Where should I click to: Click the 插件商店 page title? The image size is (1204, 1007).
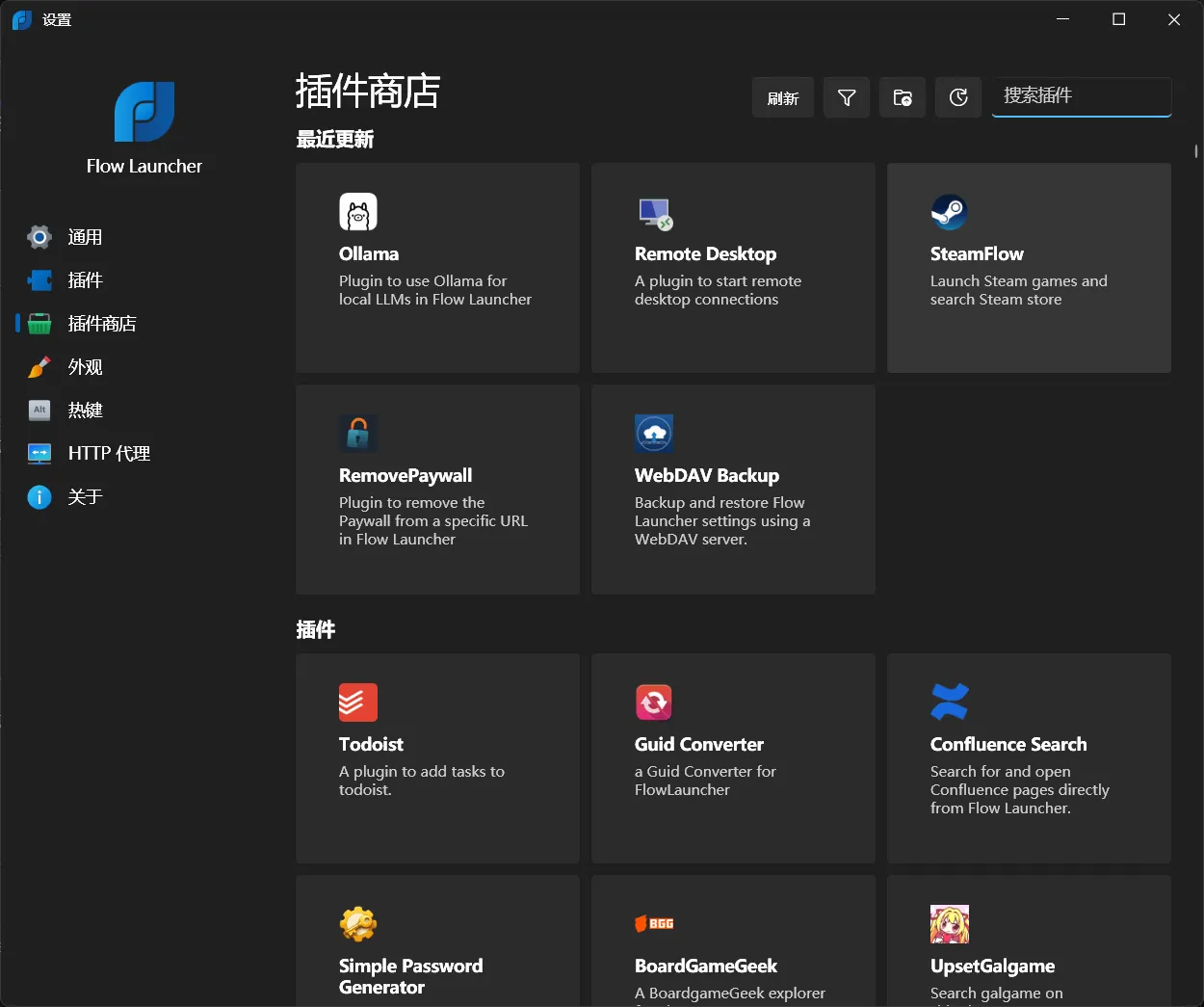click(x=368, y=92)
